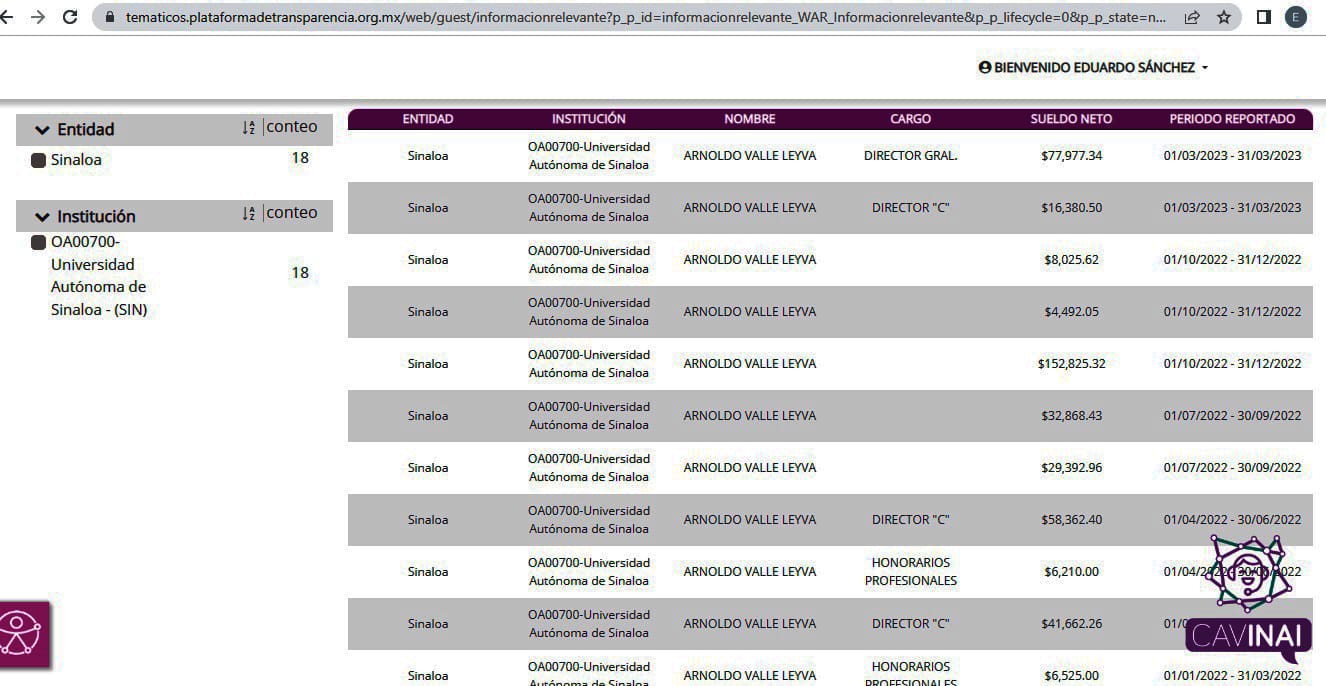The image size is (1326, 686).
Task: Open the site lock security info
Action: (x=111, y=17)
